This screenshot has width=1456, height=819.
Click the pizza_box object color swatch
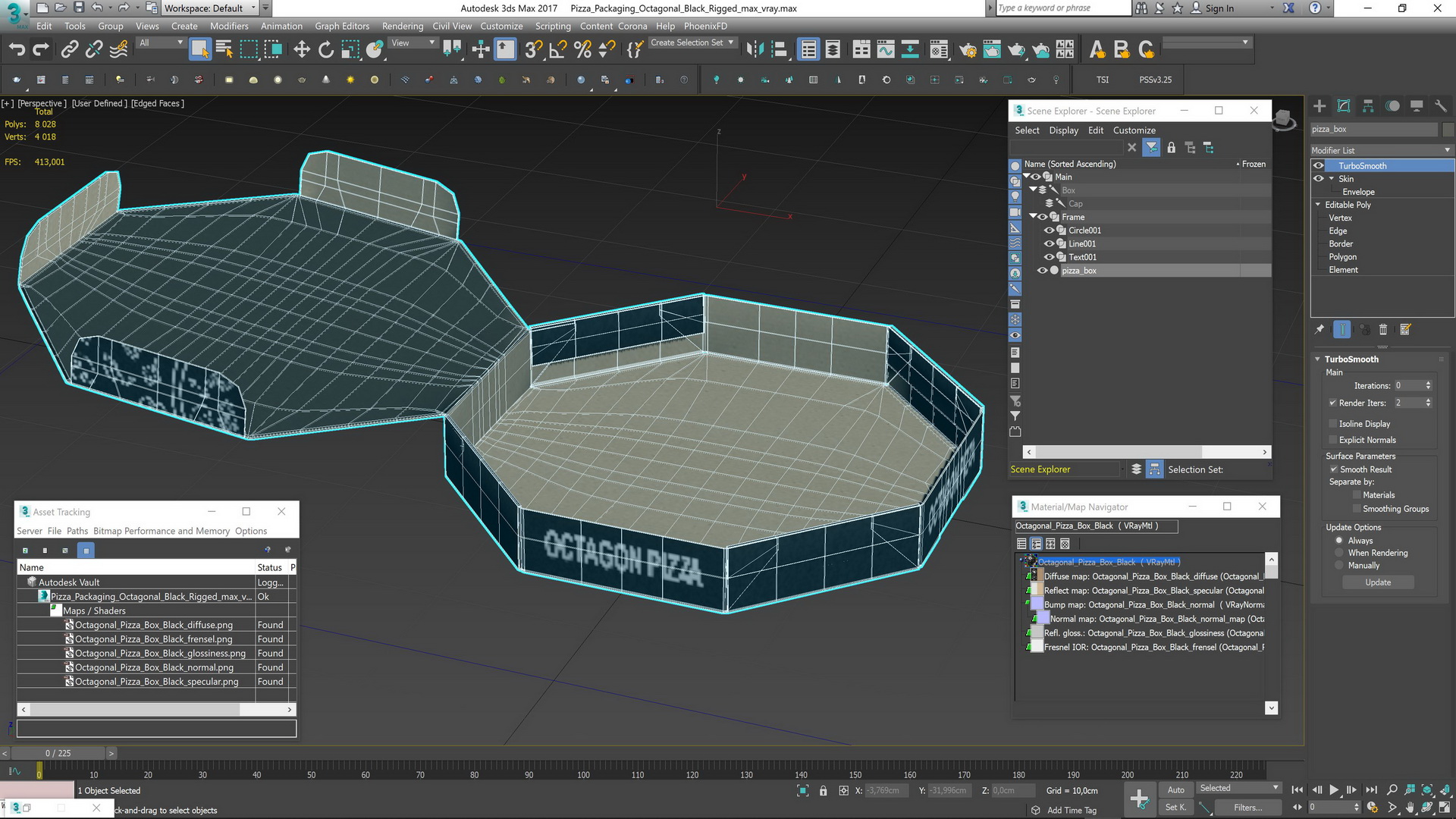click(1448, 129)
